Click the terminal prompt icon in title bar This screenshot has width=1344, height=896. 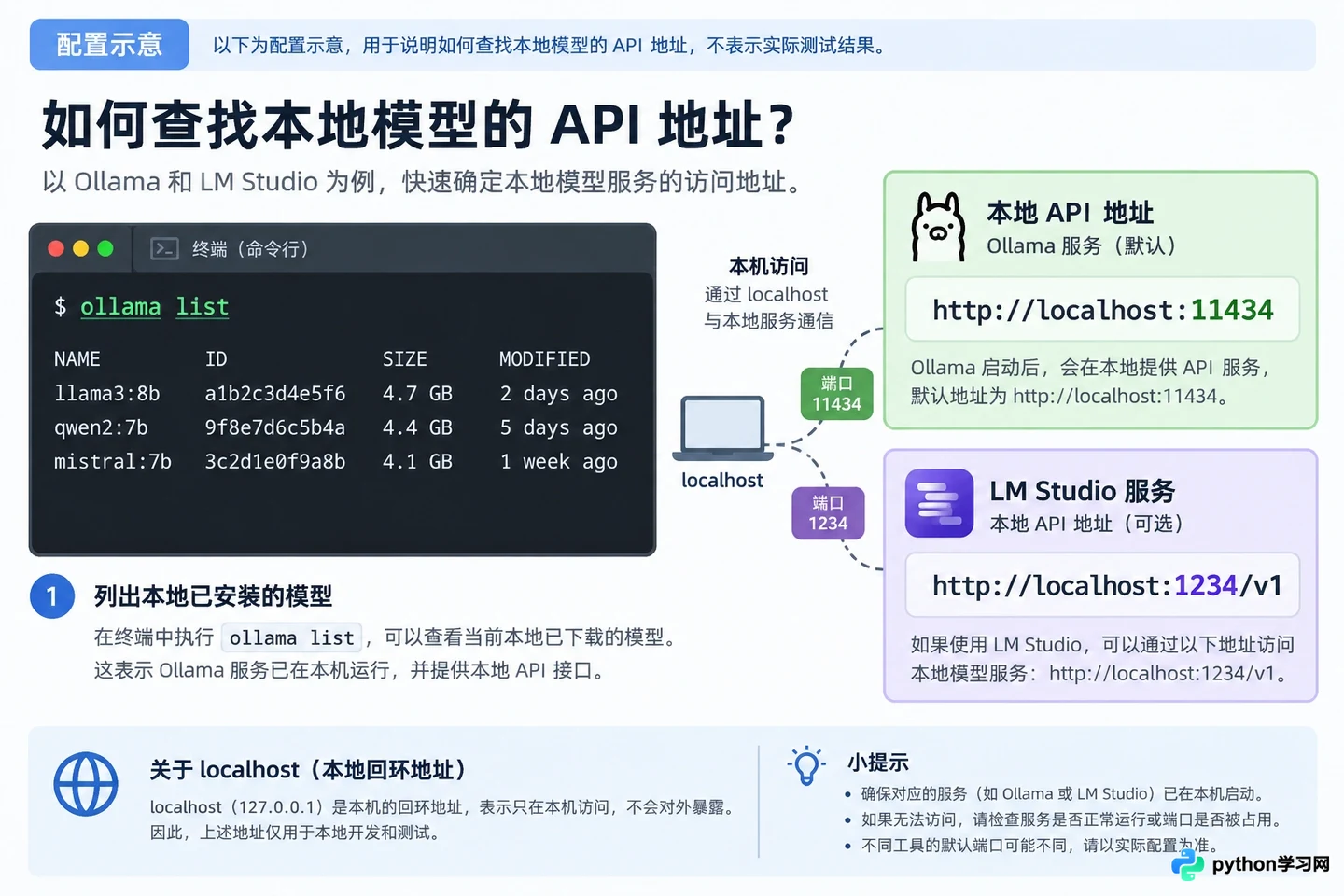coord(164,248)
